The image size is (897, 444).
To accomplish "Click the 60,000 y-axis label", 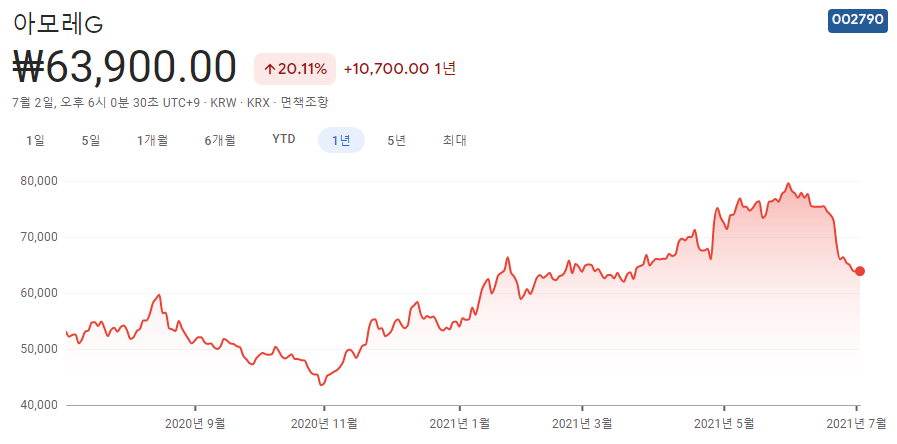I will [39, 293].
